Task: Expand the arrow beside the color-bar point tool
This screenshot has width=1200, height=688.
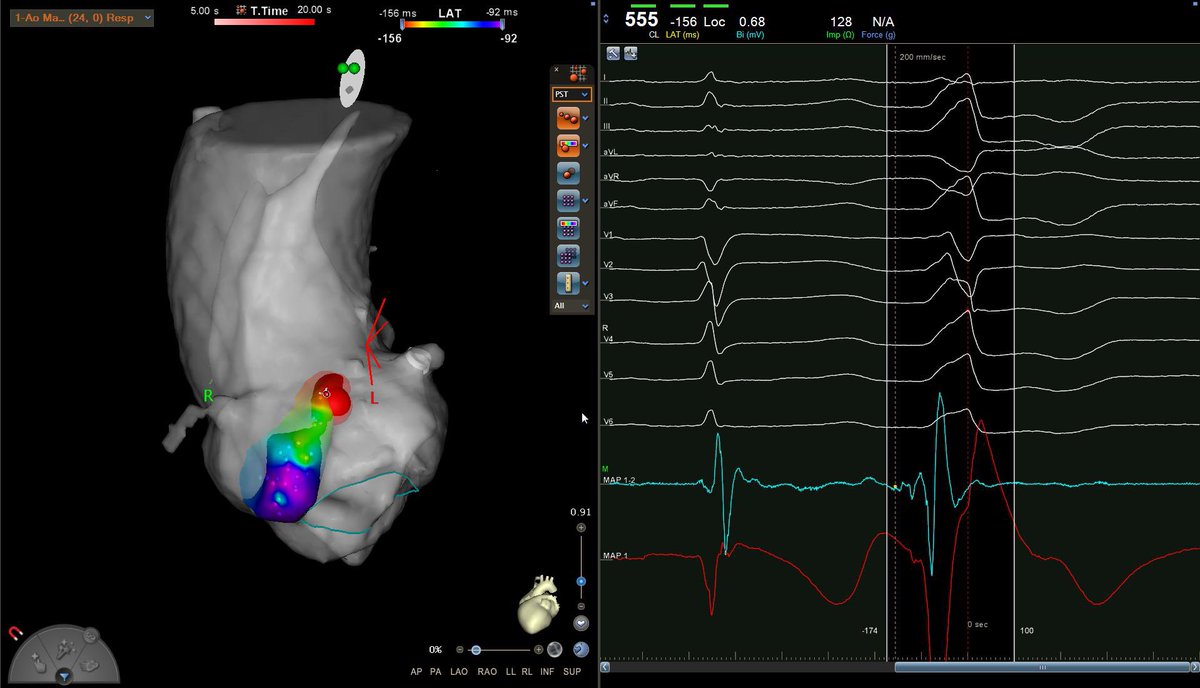Action: click(585, 146)
